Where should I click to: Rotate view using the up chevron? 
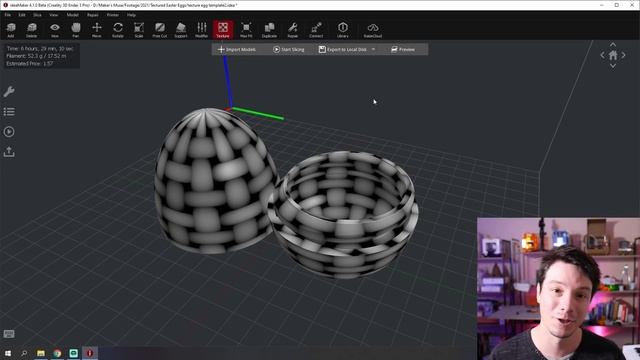(x=613, y=44)
